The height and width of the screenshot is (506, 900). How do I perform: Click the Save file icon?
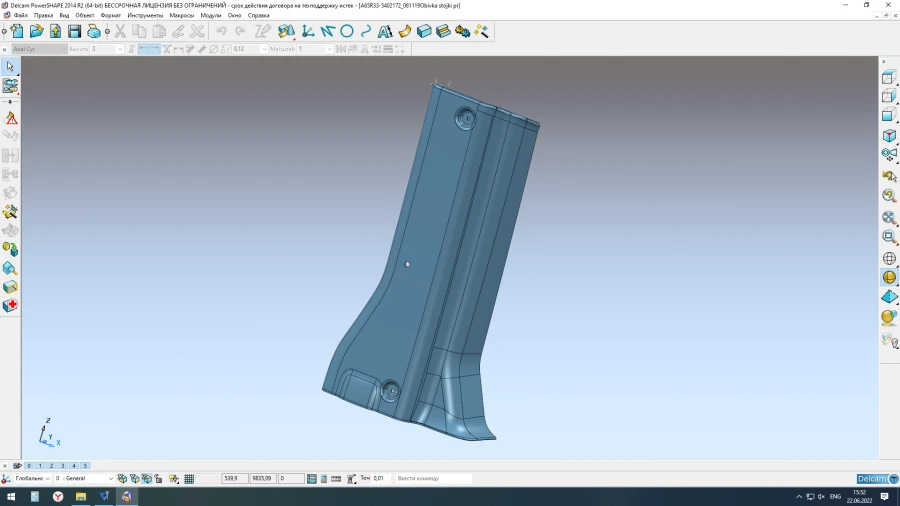[x=74, y=31]
